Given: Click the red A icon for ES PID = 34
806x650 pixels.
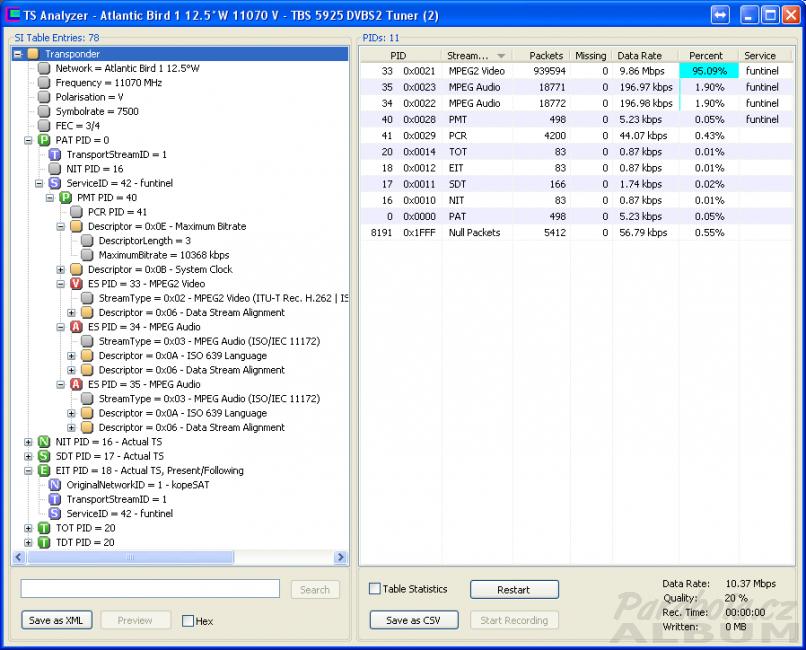Looking at the screenshot, I should (x=76, y=327).
